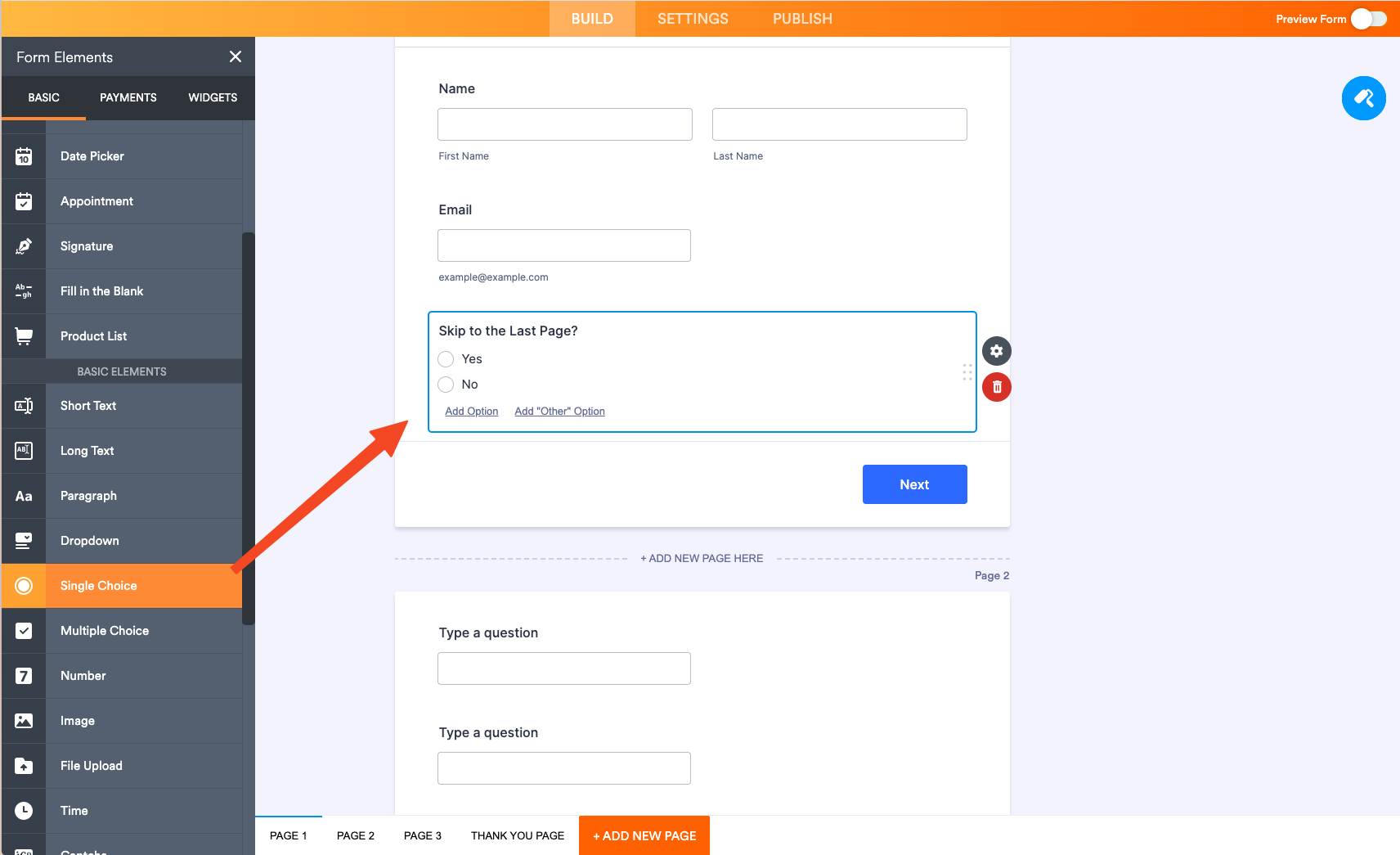Click the Signature pen icon
The width and height of the screenshot is (1400, 855).
point(24,246)
